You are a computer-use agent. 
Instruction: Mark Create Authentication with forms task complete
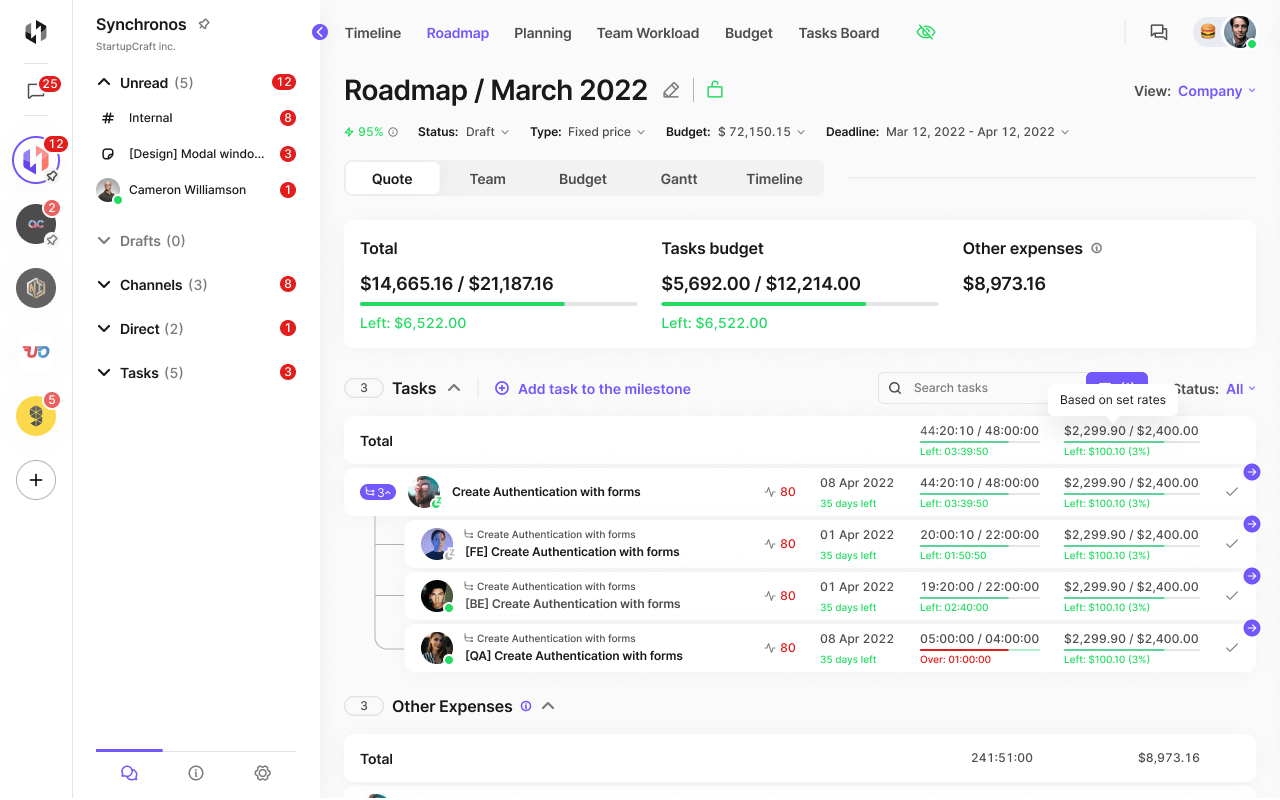(x=1232, y=491)
